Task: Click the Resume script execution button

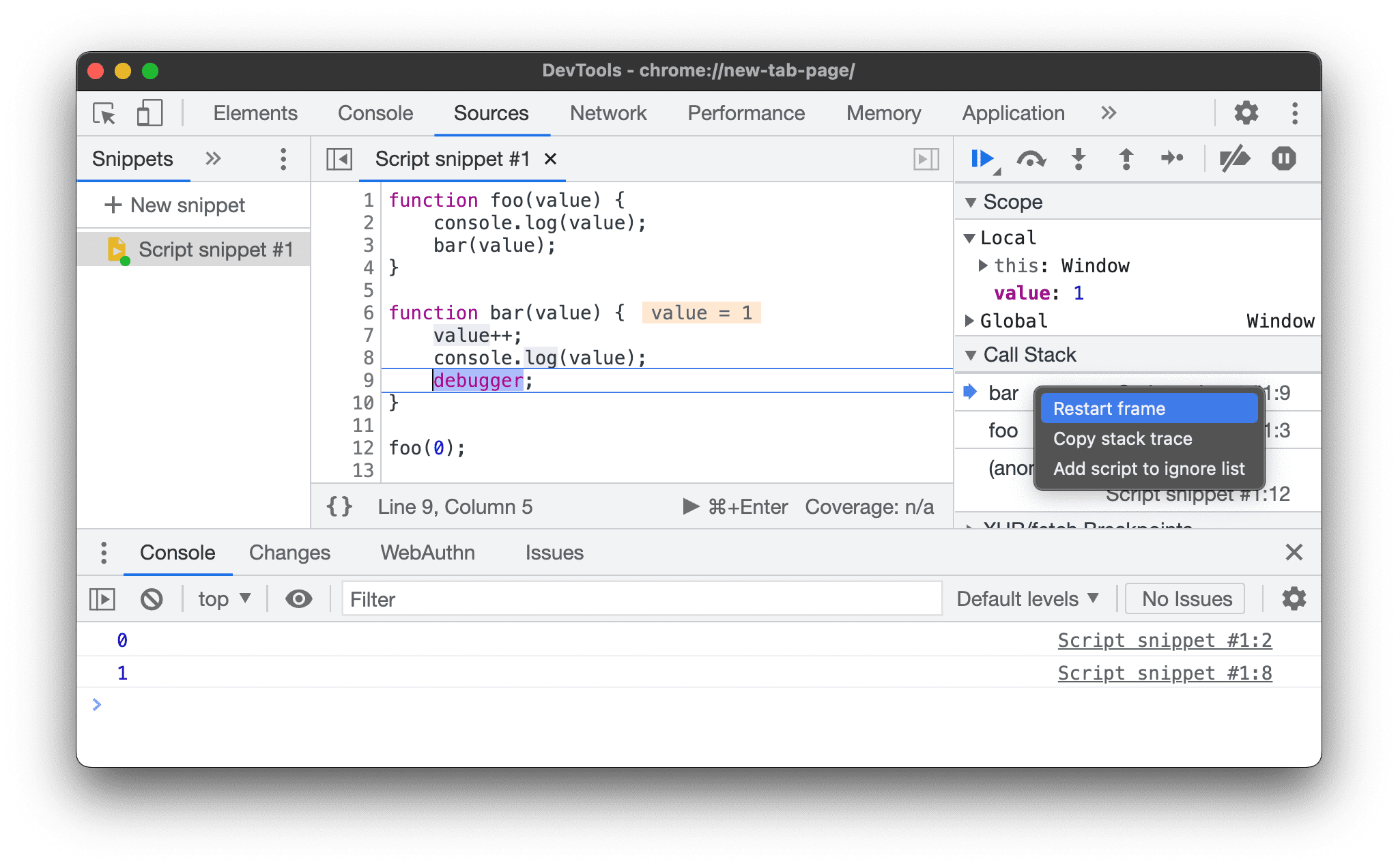Action: coord(980,158)
